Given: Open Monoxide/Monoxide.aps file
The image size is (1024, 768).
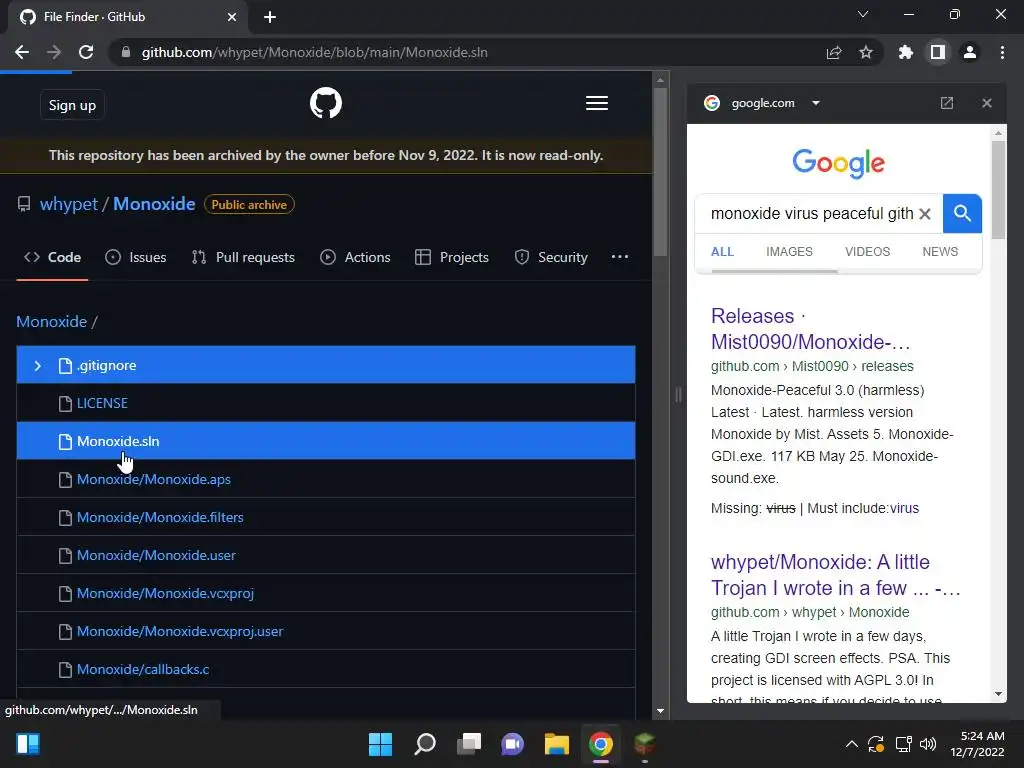Looking at the screenshot, I should tap(154, 479).
